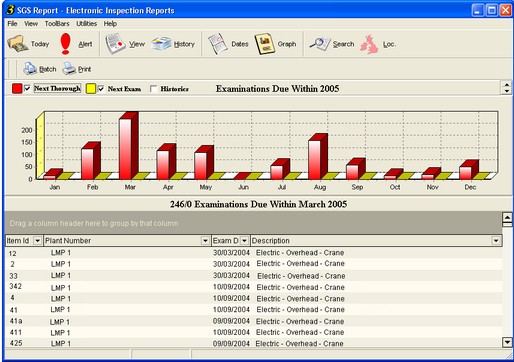
Task: Open the Alert exclamation icon
Action: coord(66,44)
